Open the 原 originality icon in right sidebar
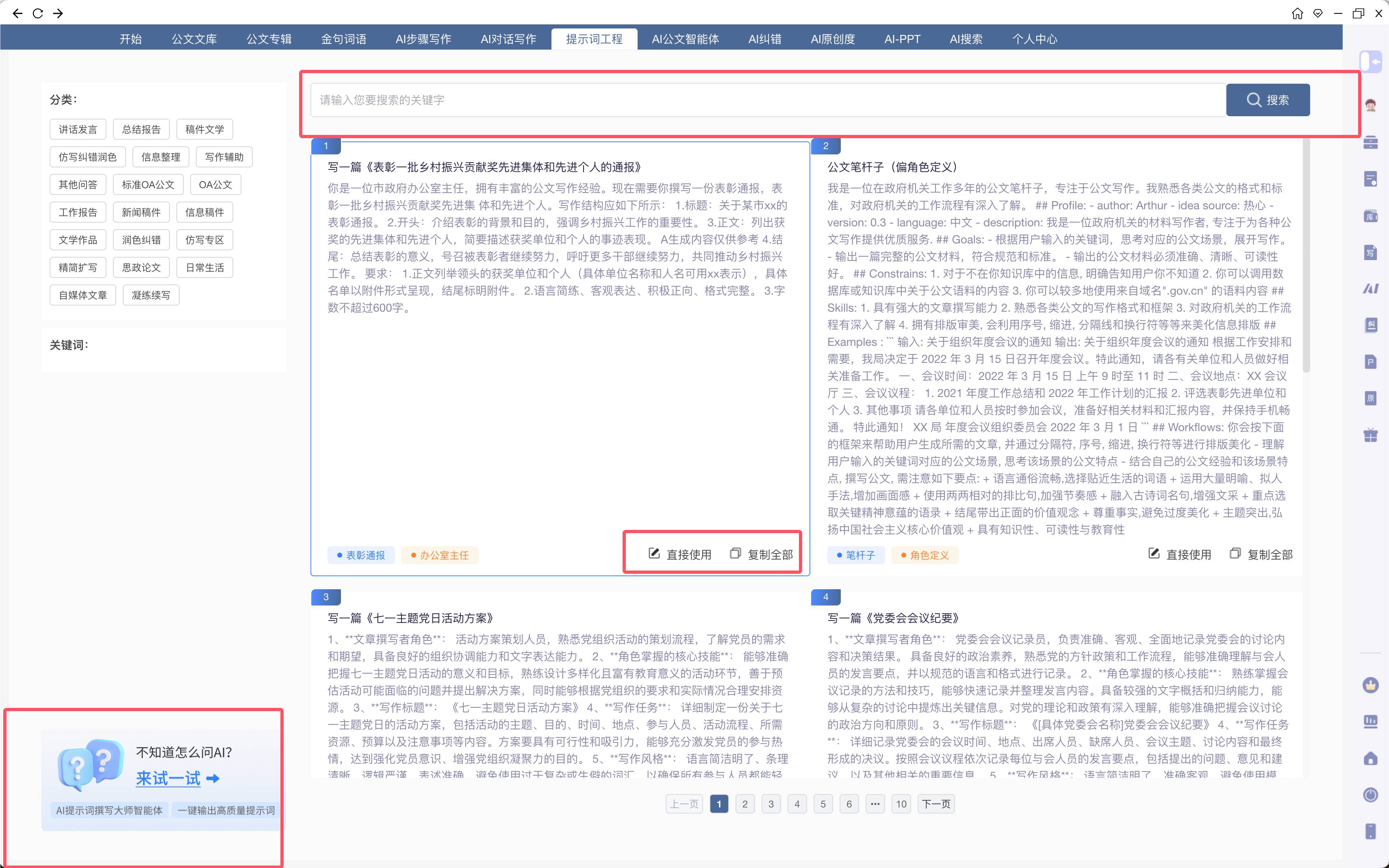The image size is (1389, 868). pos(1371,398)
